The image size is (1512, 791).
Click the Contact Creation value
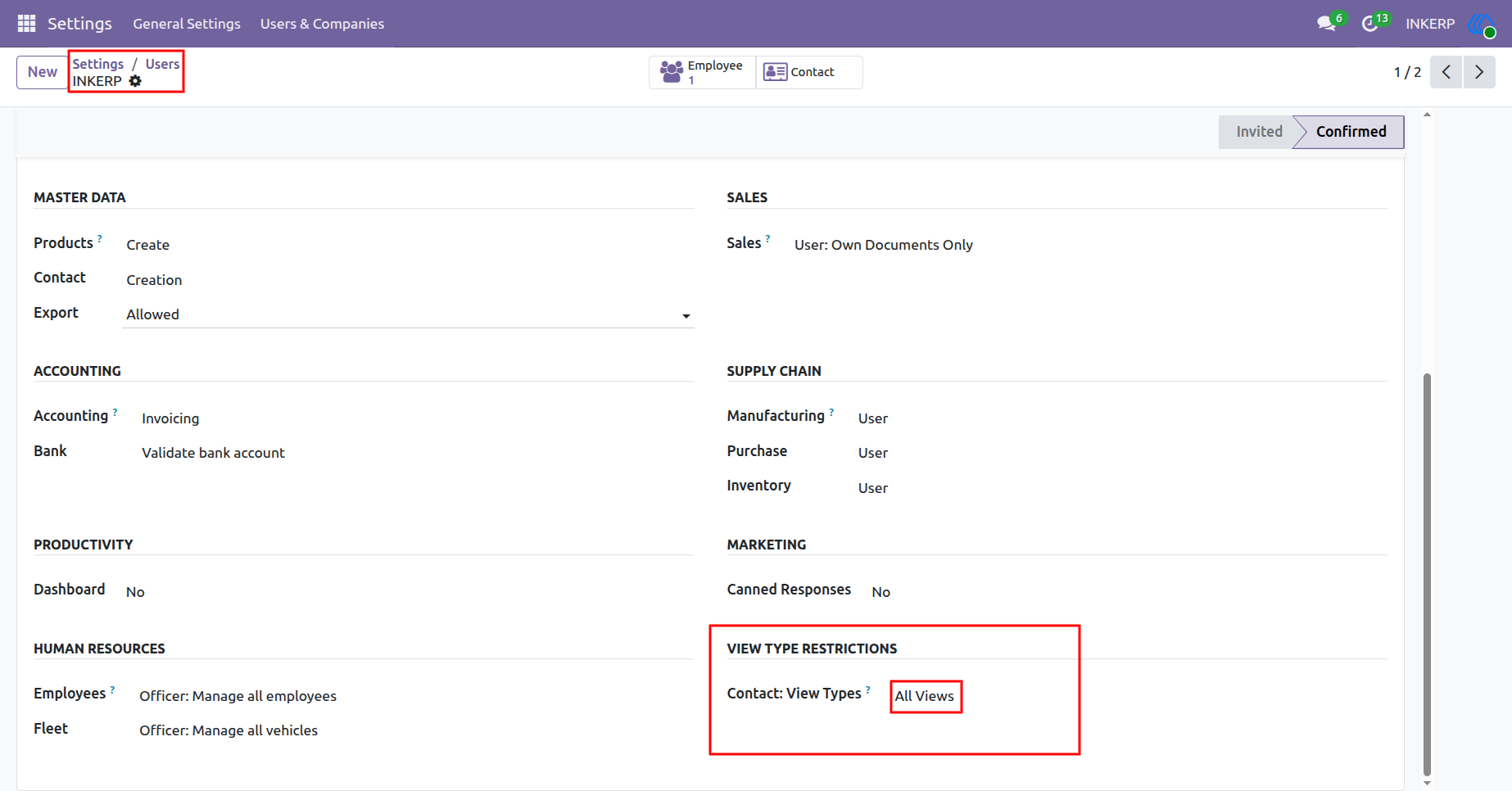coord(154,280)
